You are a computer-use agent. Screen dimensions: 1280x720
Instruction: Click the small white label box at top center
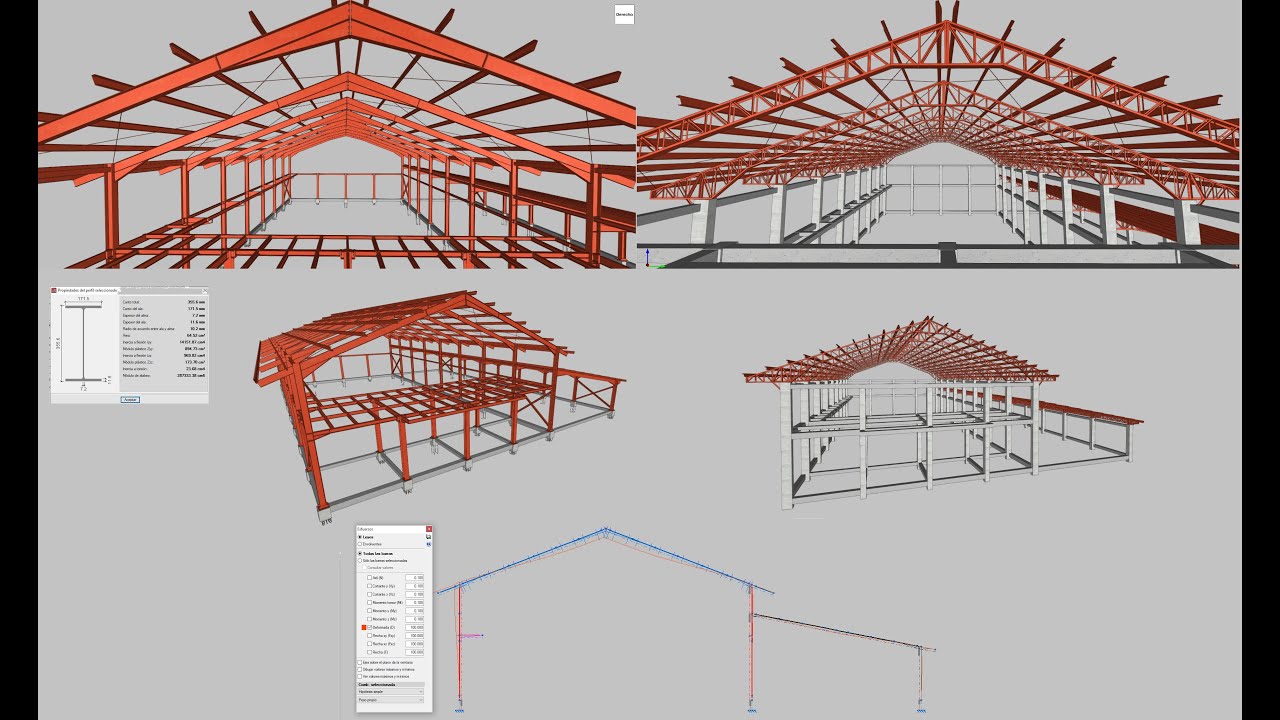click(624, 14)
